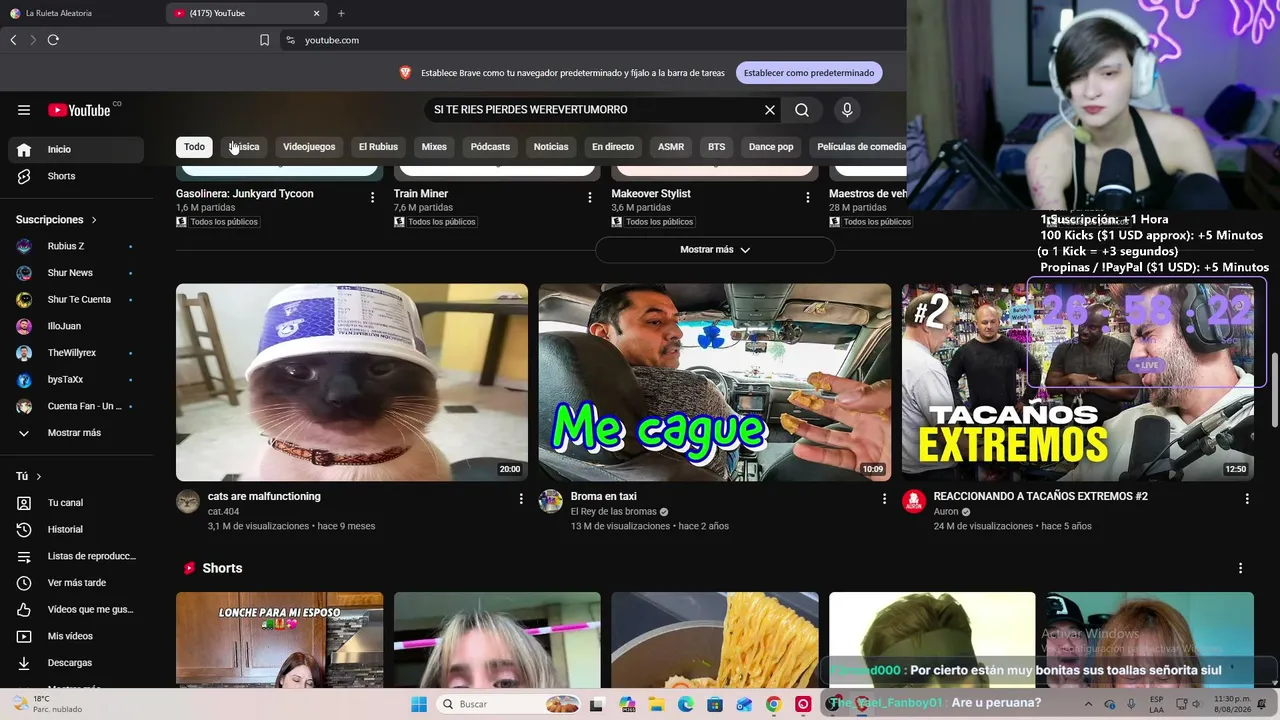Open Descargas in the sidebar
The width and height of the screenshot is (1280, 720).
tap(76, 663)
